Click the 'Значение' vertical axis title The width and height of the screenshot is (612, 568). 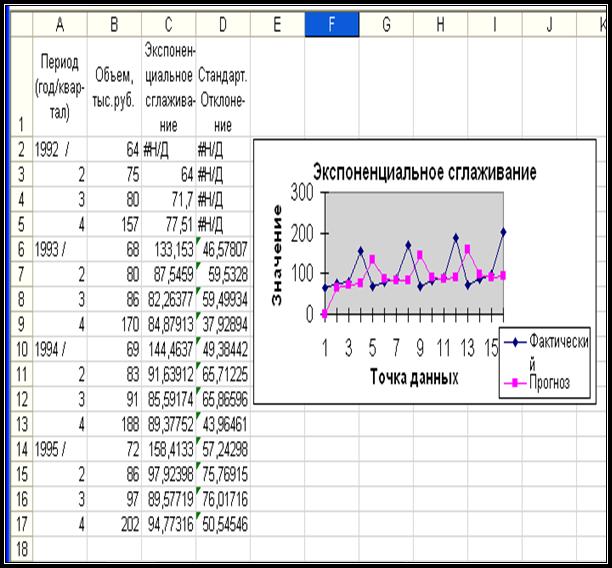pos(277,255)
